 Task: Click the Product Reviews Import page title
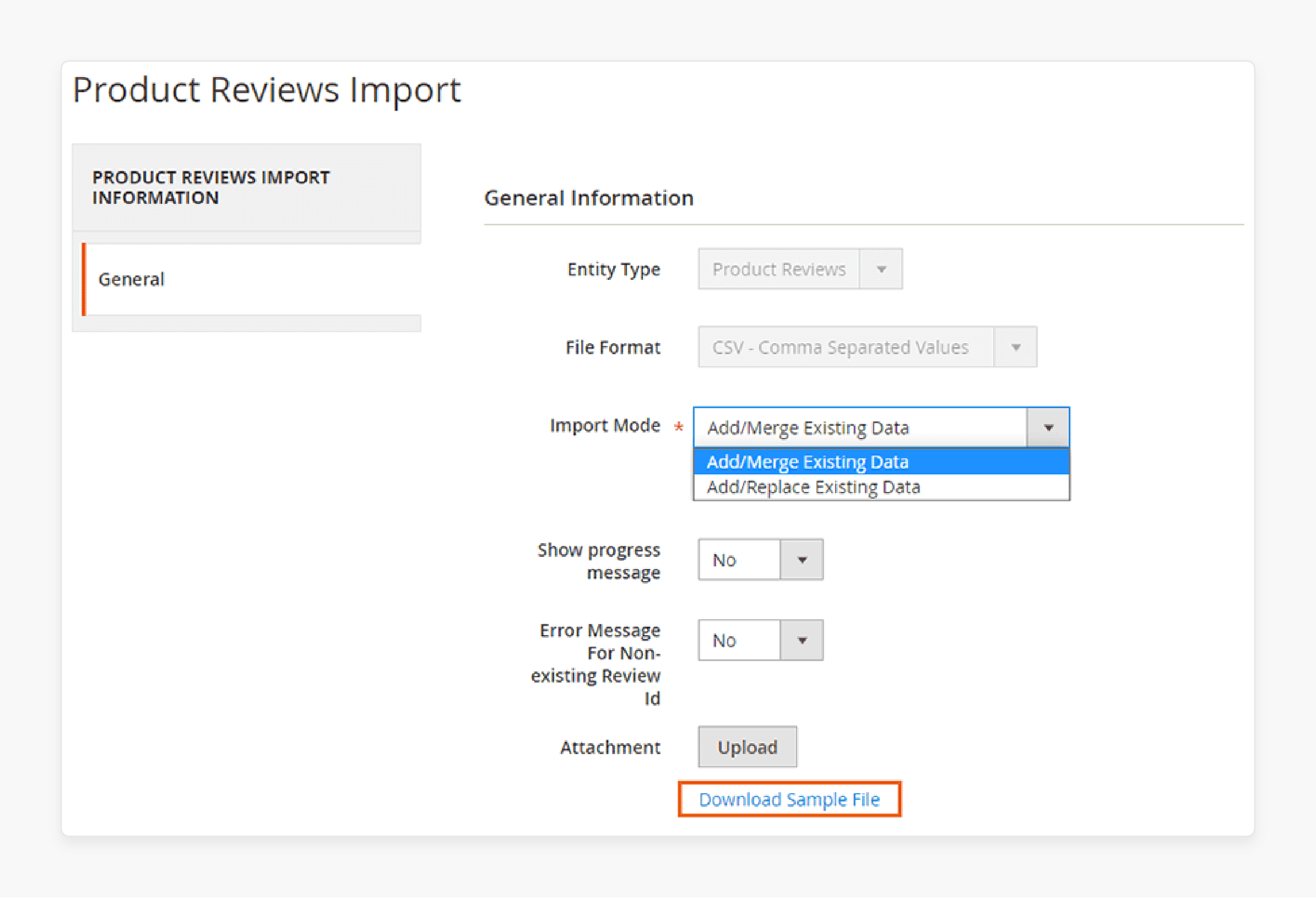pyautogui.click(x=267, y=90)
